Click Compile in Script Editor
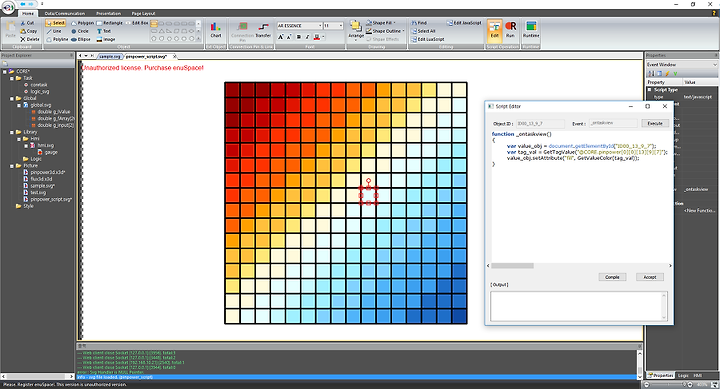 [x=612, y=277]
